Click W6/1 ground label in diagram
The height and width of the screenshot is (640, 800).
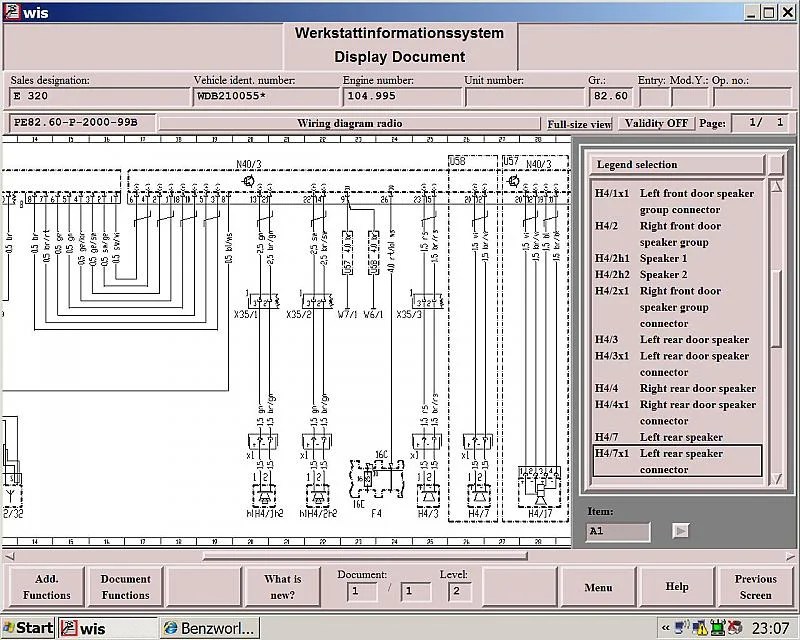pos(373,314)
